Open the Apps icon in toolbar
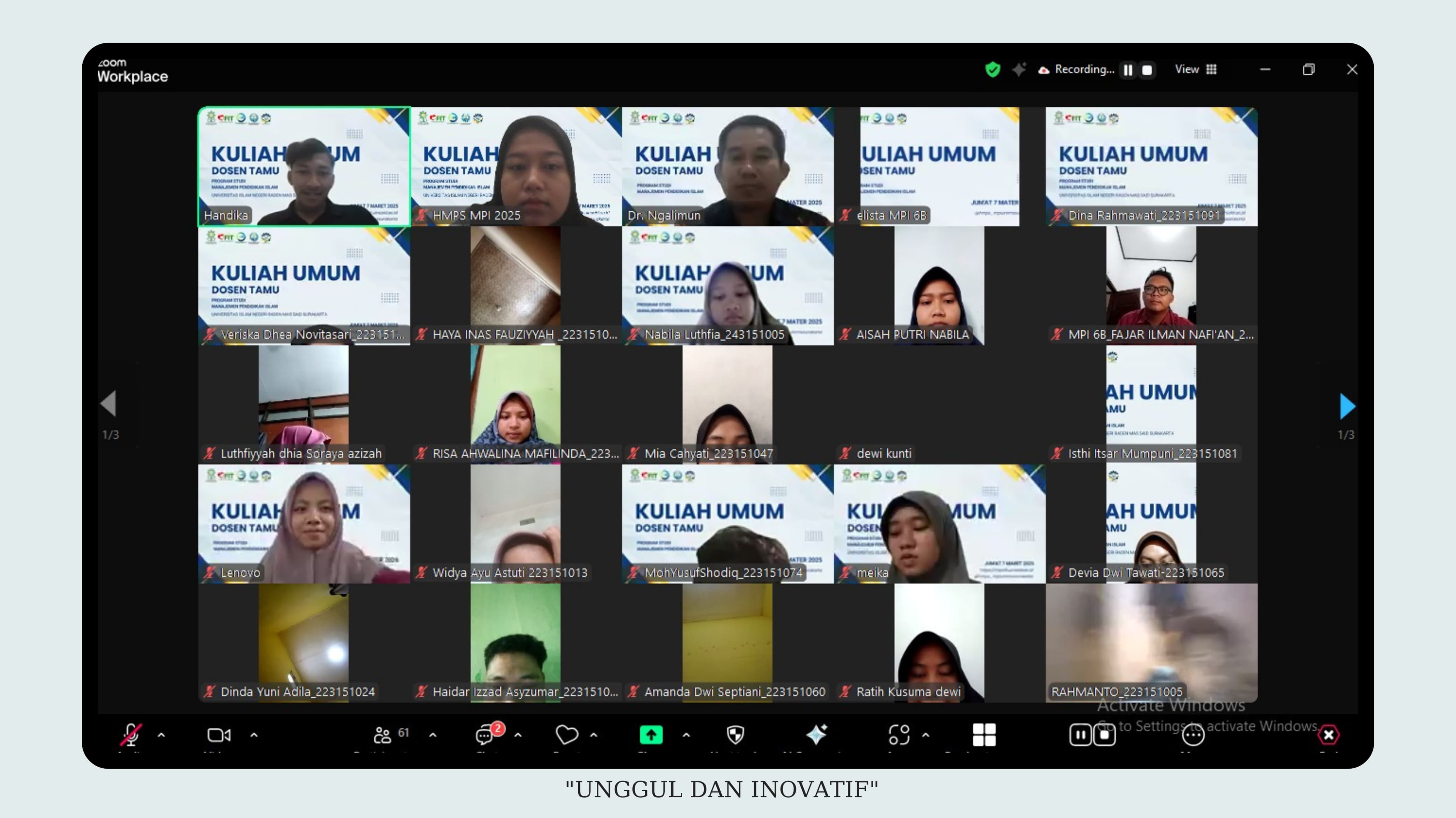Image resolution: width=1456 pixels, height=818 pixels. pyautogui.click(x=899, y=735)
